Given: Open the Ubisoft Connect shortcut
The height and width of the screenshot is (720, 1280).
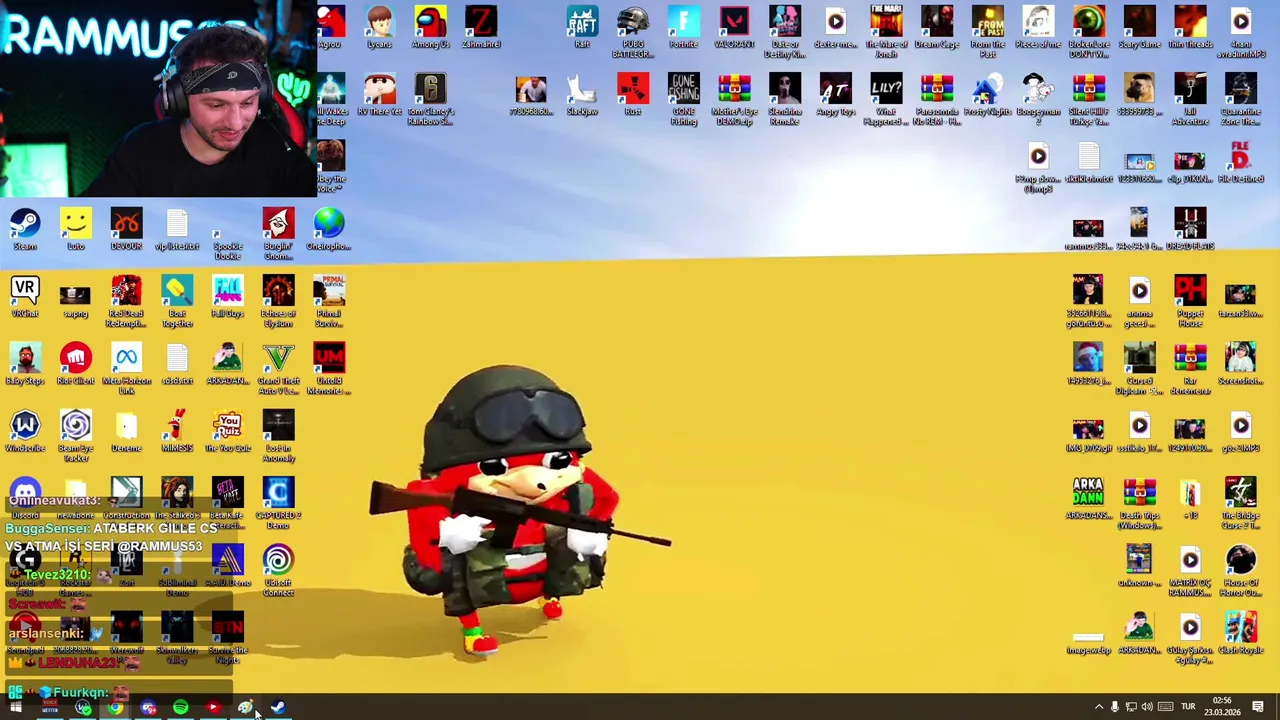Looking at the screenshot, I should click(278, 571).
